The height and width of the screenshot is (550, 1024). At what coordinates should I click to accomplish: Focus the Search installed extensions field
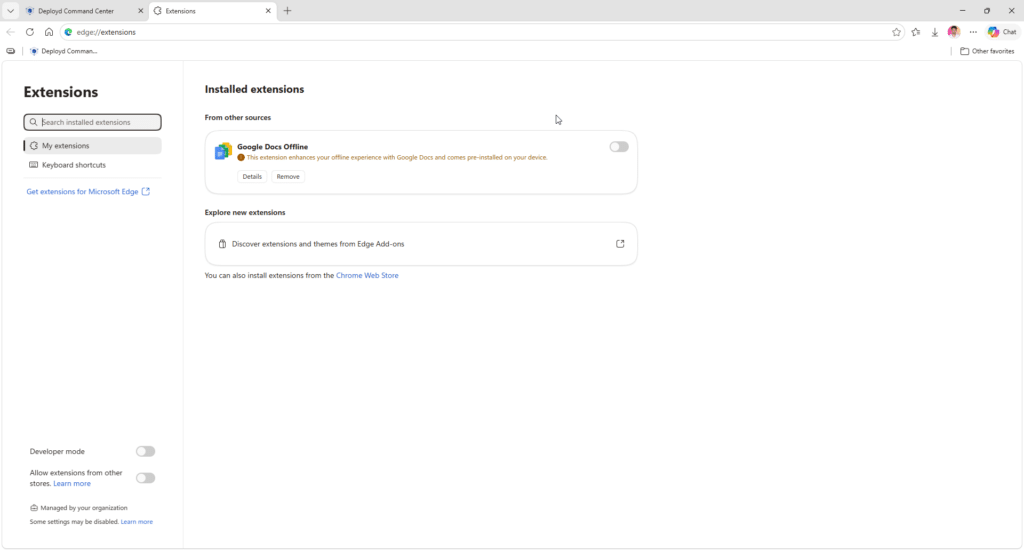click(x=93, y=122)
